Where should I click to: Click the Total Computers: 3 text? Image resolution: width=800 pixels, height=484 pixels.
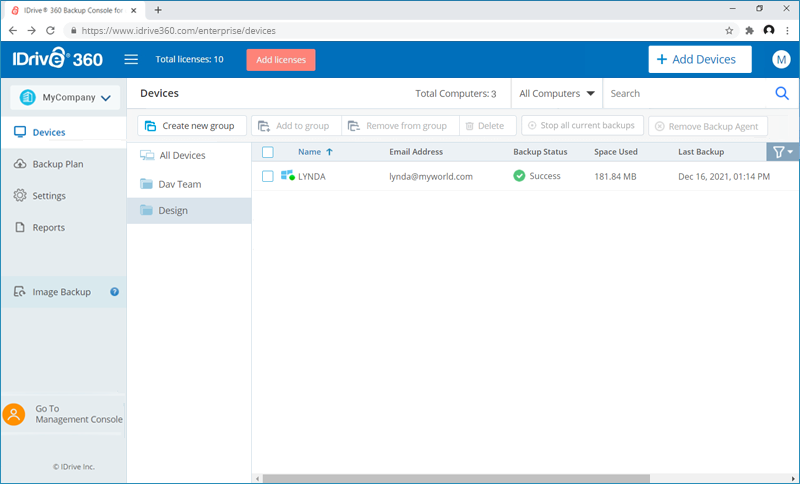pos(456,93)
